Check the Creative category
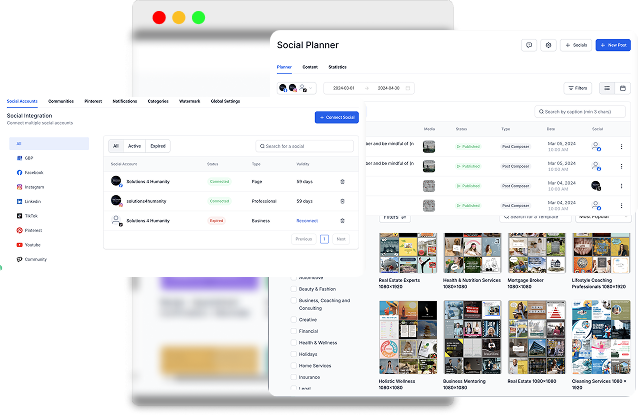Image resolution: width=638 pixels, height=415 pixels. [293, 320]
